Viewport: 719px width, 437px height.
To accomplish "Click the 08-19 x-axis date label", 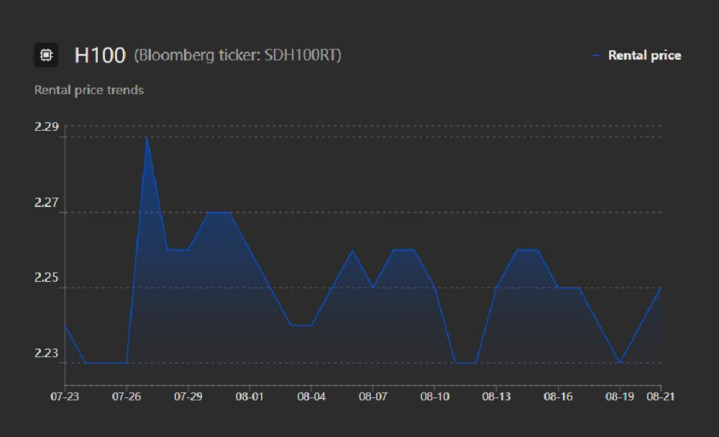I will 619,397.
